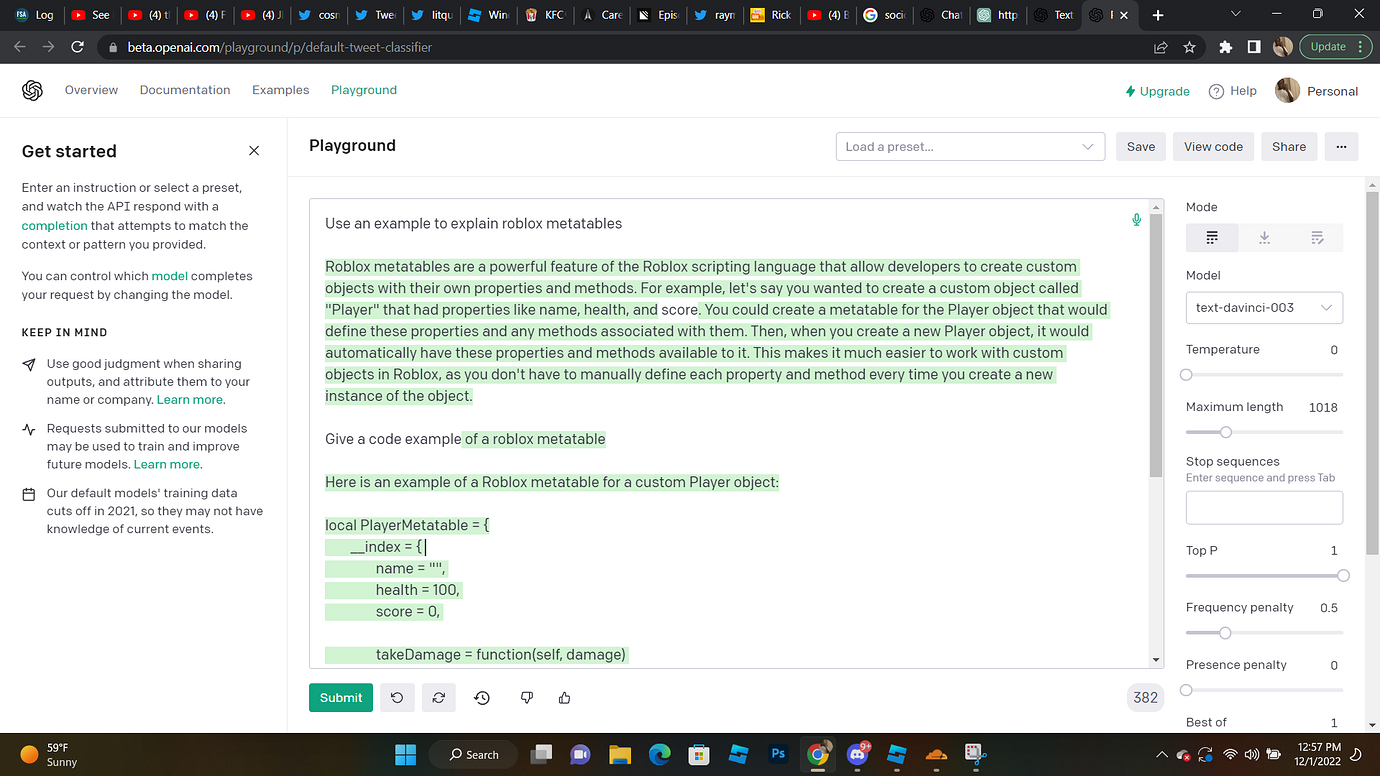Close the Get started panel
Screen dimensions: 1380x776
253,150
